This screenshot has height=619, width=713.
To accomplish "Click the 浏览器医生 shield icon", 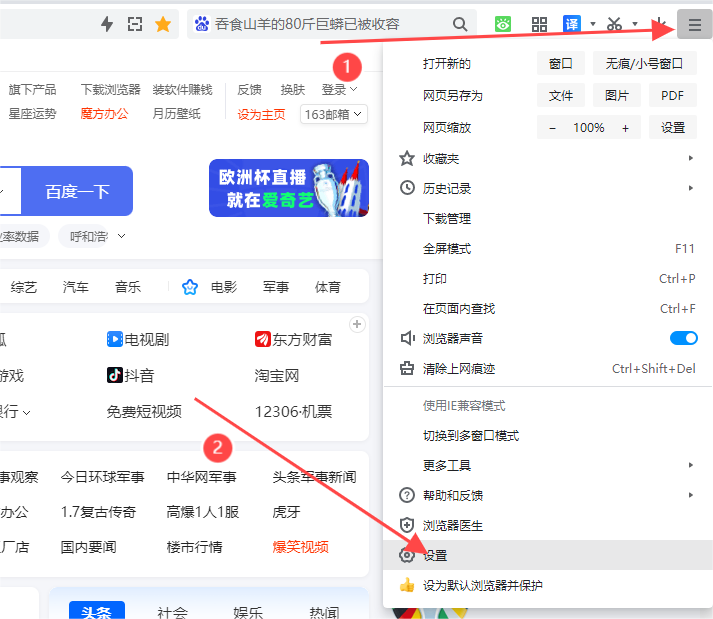I will (407, 525).
